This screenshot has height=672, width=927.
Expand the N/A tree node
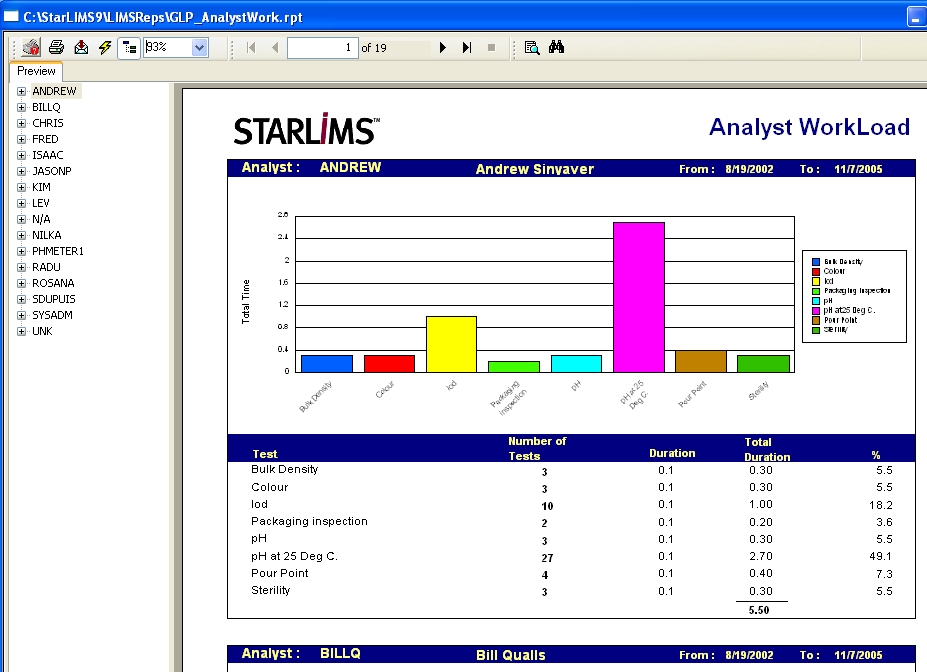point(21,219)
